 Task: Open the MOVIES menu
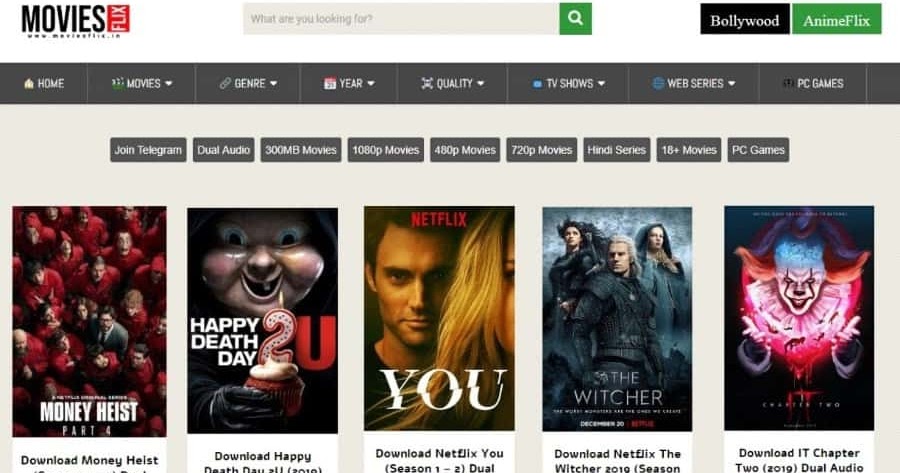pyautogui.click(x=143, y=83)
